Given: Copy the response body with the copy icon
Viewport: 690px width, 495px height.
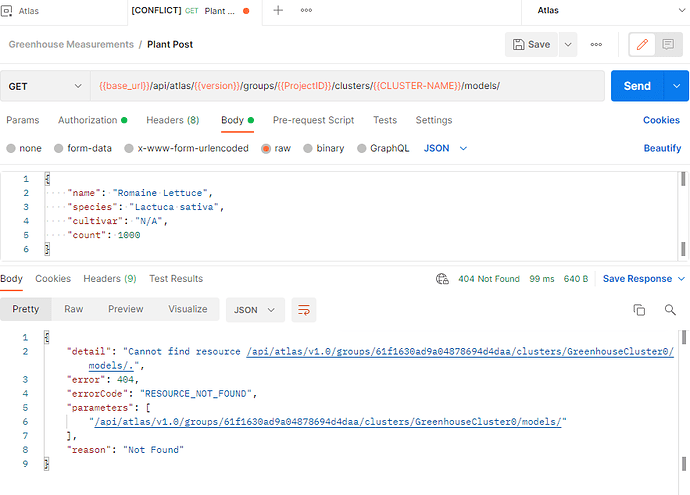Looking at the screenshot, I should [639, 311].
